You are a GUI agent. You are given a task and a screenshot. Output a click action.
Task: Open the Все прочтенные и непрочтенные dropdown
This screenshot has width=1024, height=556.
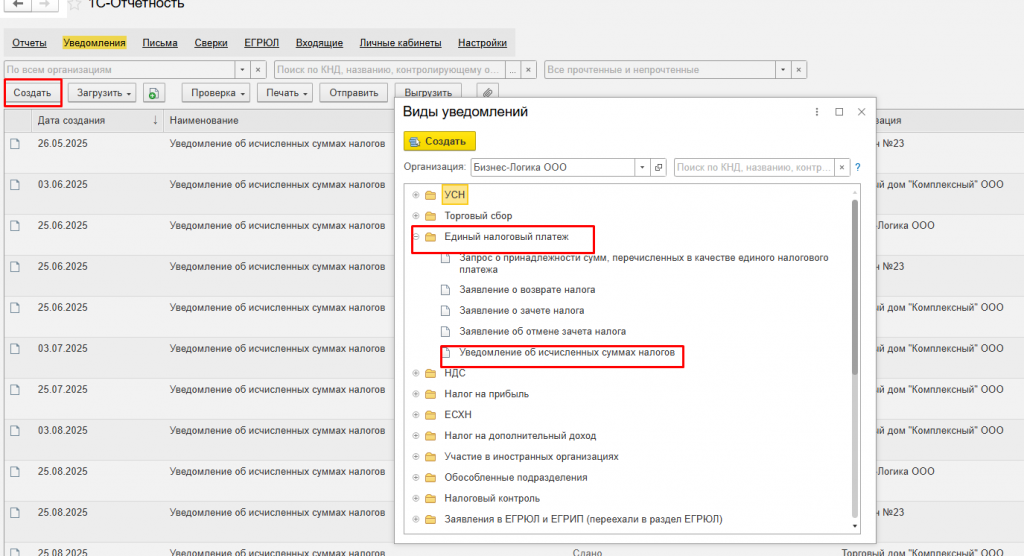click(x=783, y=69)
